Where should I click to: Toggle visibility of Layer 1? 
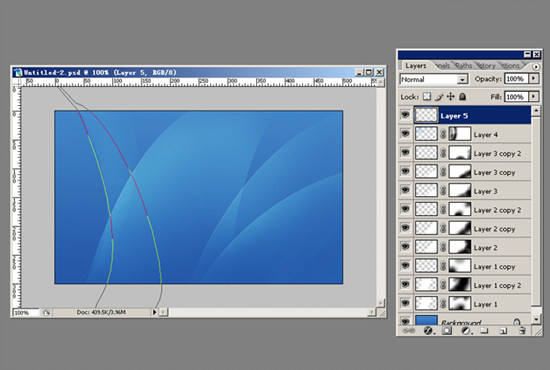point(405,303)
